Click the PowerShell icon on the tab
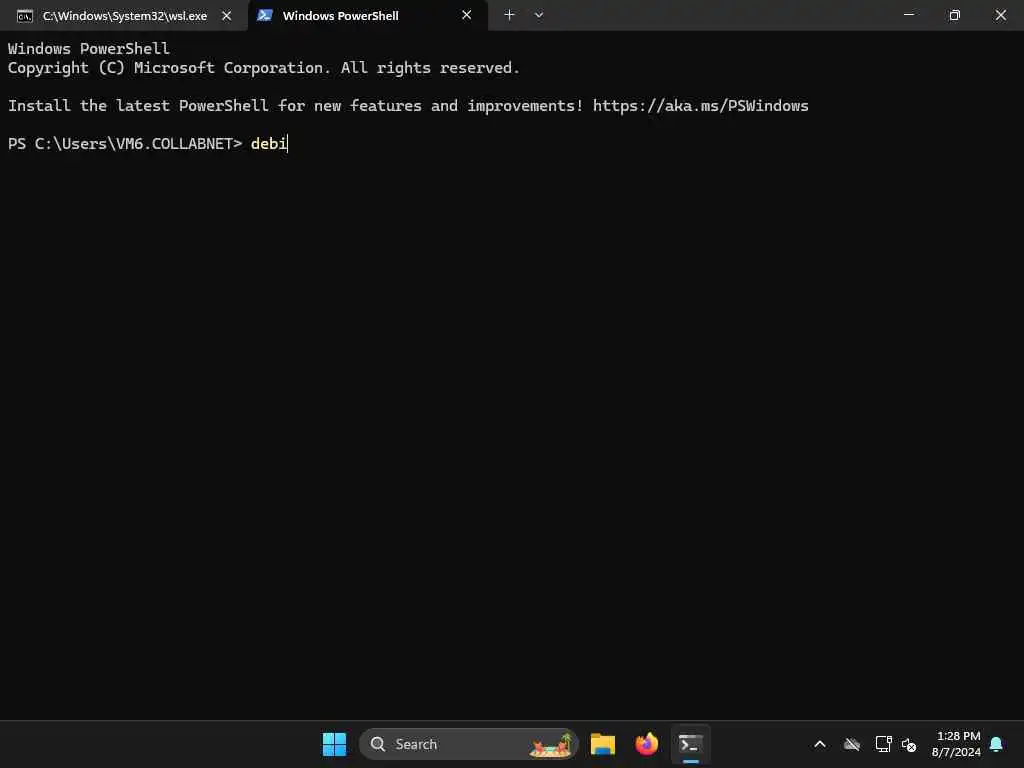This screenshot has height=768, width=1024. click(264, 15)
